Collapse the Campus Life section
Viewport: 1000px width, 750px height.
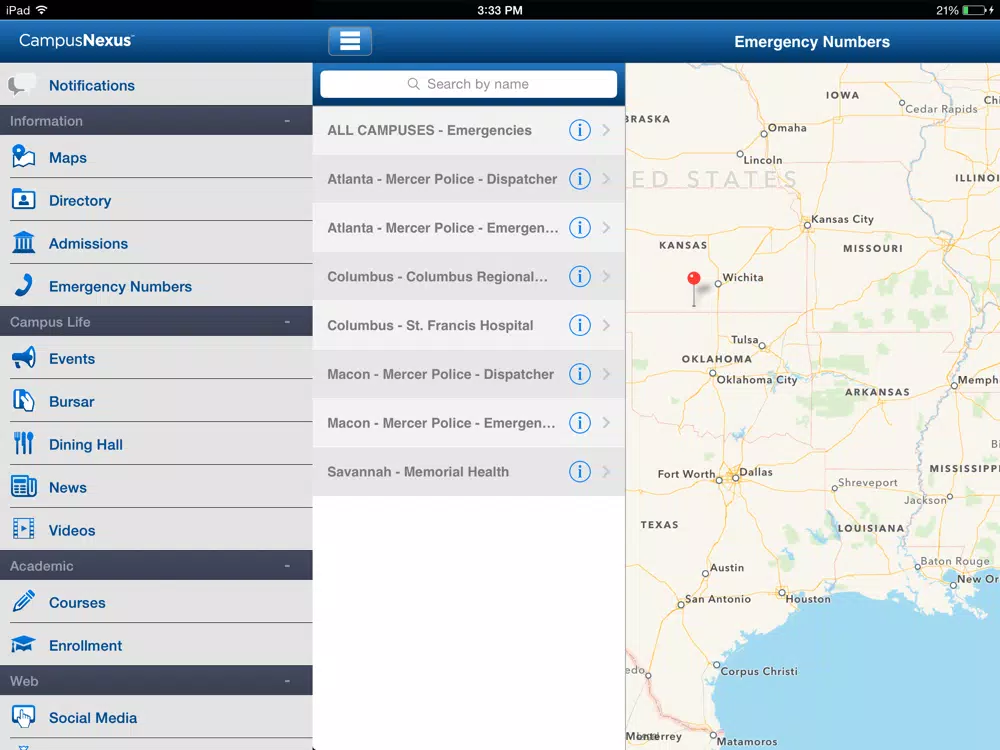[287, 321]
